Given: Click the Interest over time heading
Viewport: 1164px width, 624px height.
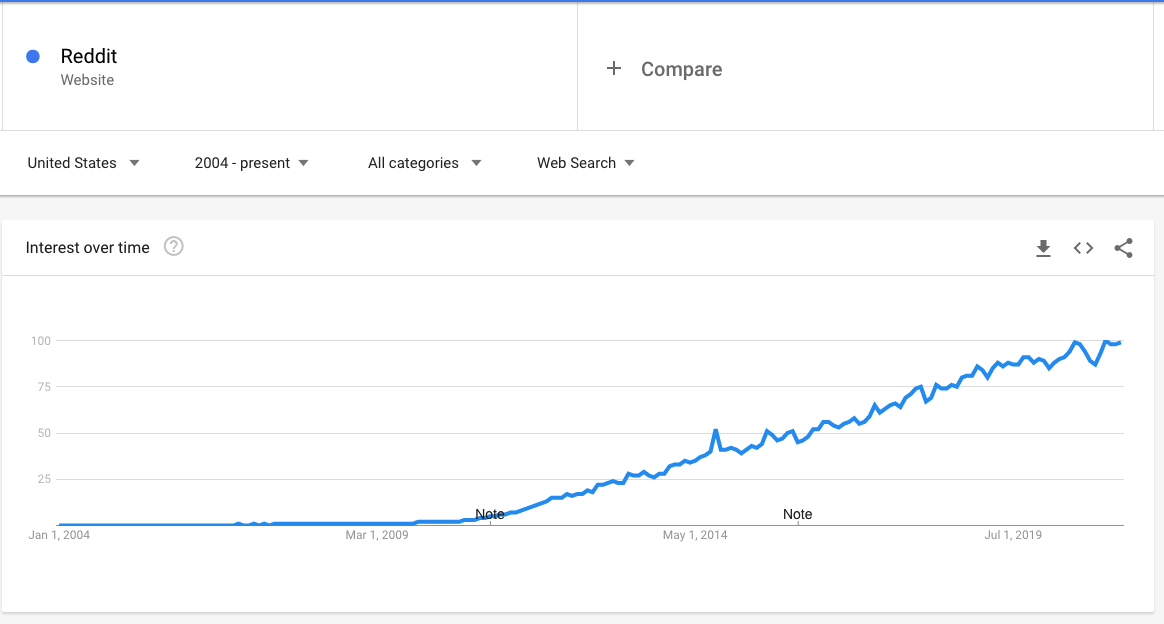Looking at the screenshot, I should (x=88, y=248).
